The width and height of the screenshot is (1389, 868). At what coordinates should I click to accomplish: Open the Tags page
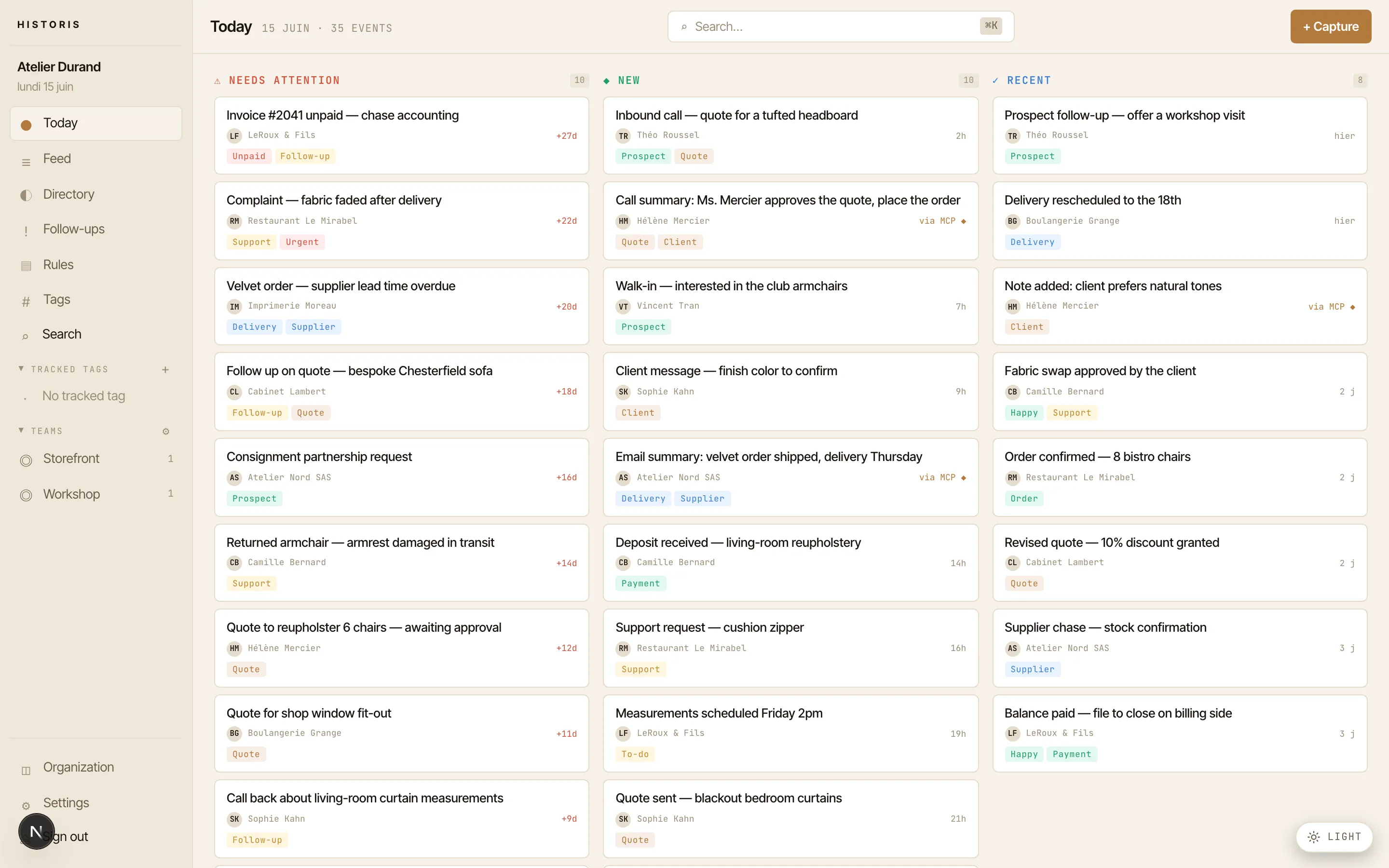[96, 299]
